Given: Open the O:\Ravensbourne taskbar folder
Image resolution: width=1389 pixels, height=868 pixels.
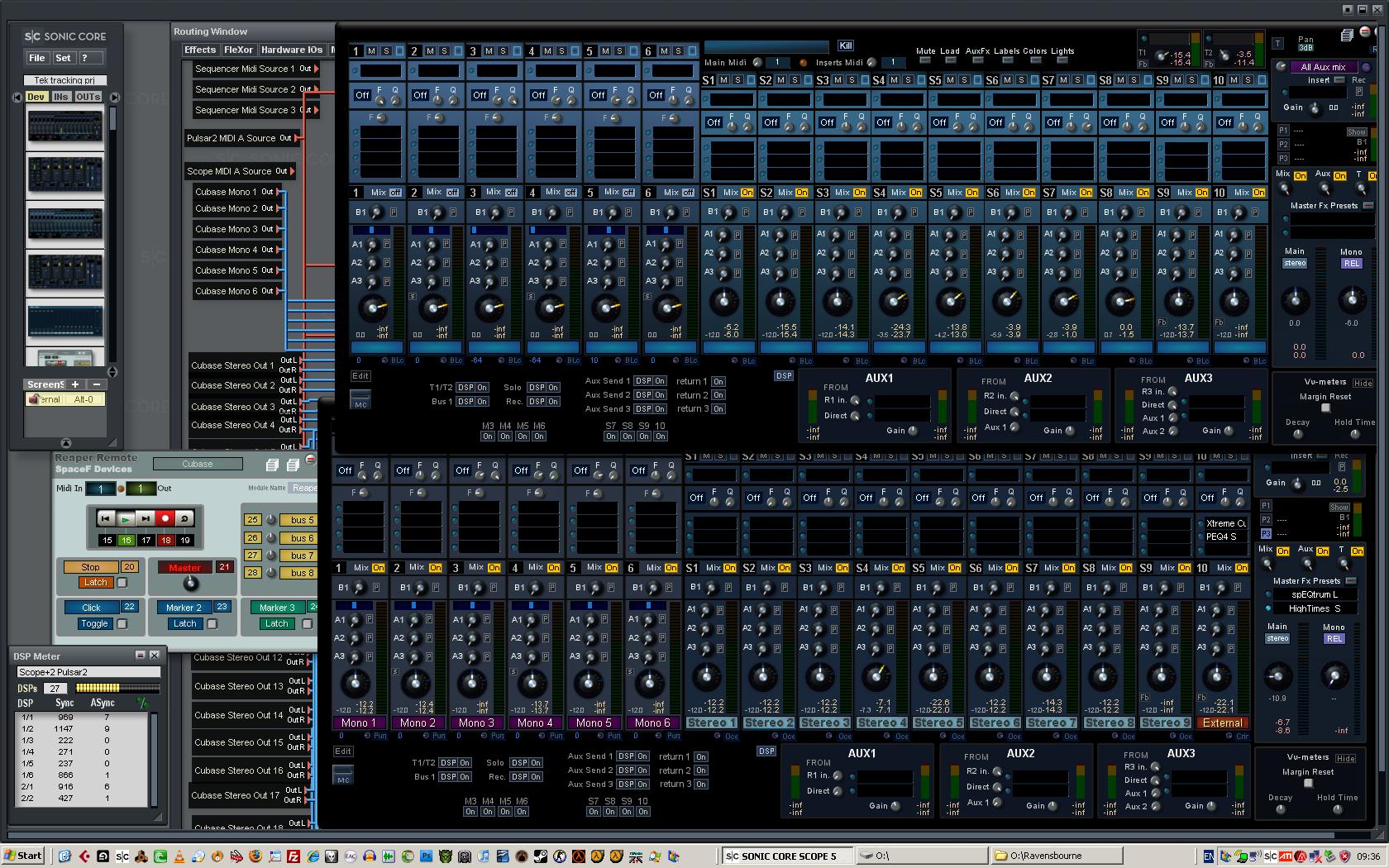Looking at the screenshot, I should 1057,856.
